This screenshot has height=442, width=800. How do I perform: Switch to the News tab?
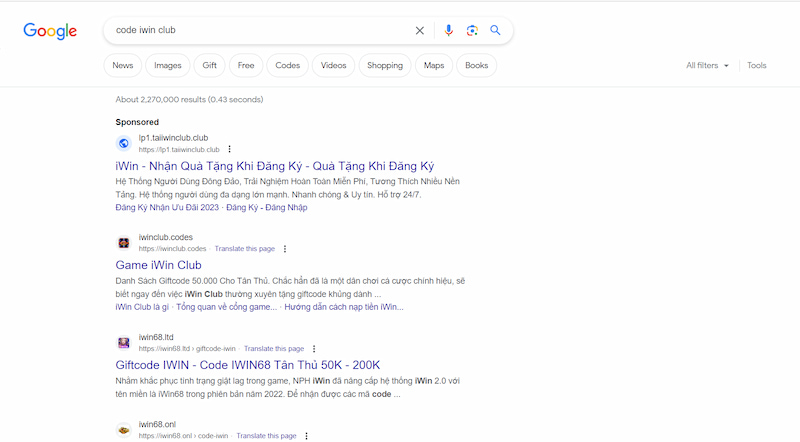pyautogui.click(x=123, y=66)
